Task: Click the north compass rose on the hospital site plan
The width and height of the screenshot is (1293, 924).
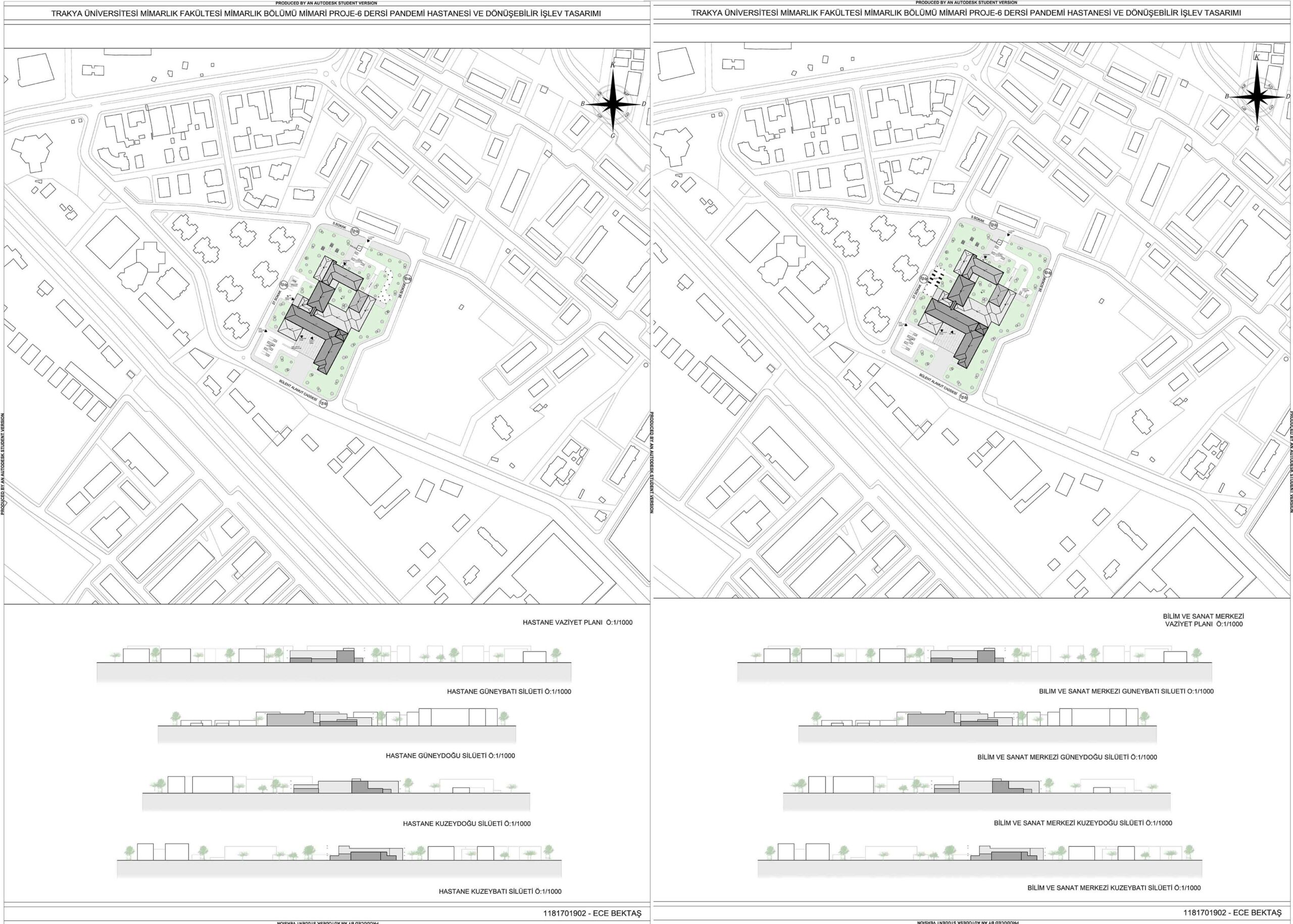Action: tap(613, 104)
